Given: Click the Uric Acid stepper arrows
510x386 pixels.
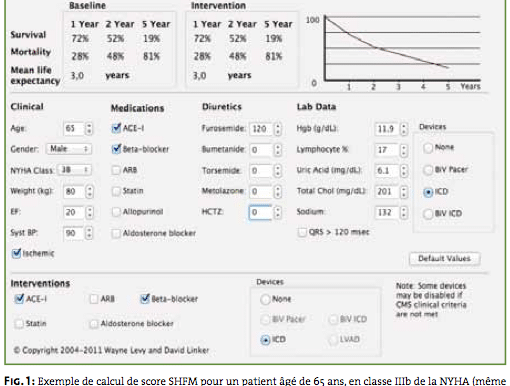Looking at the screenshot, I should tap(404, 171).
